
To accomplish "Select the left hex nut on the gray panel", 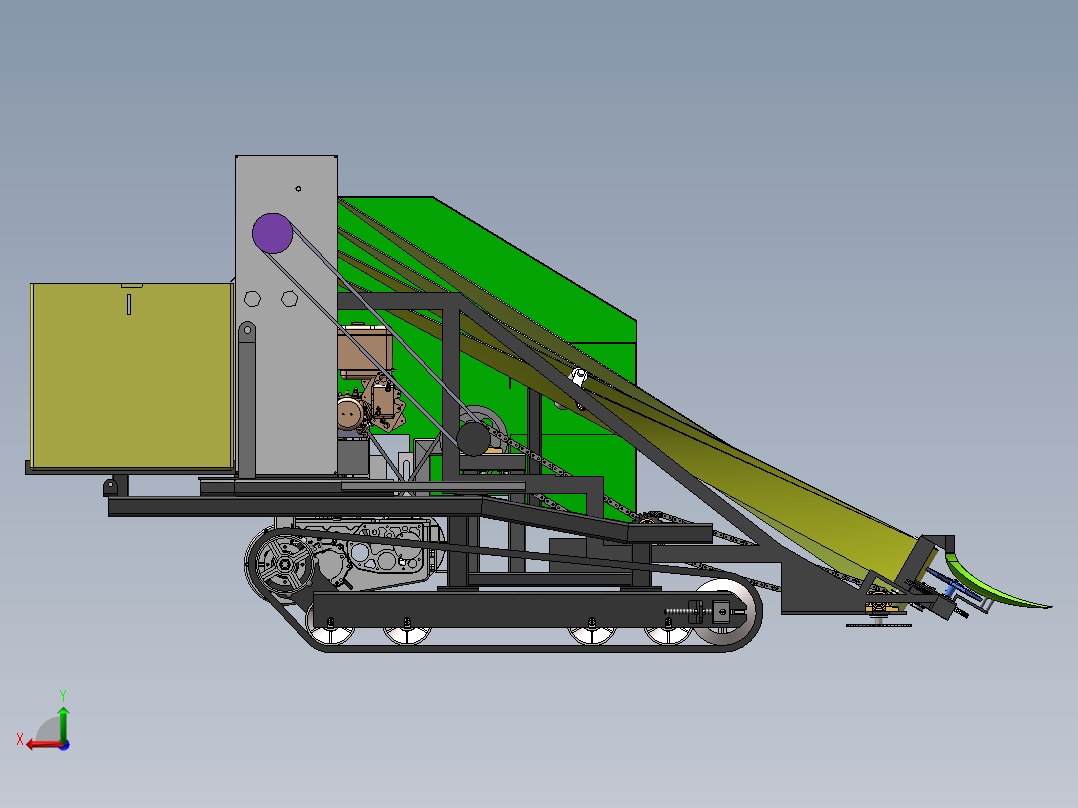I will (252, 298).
